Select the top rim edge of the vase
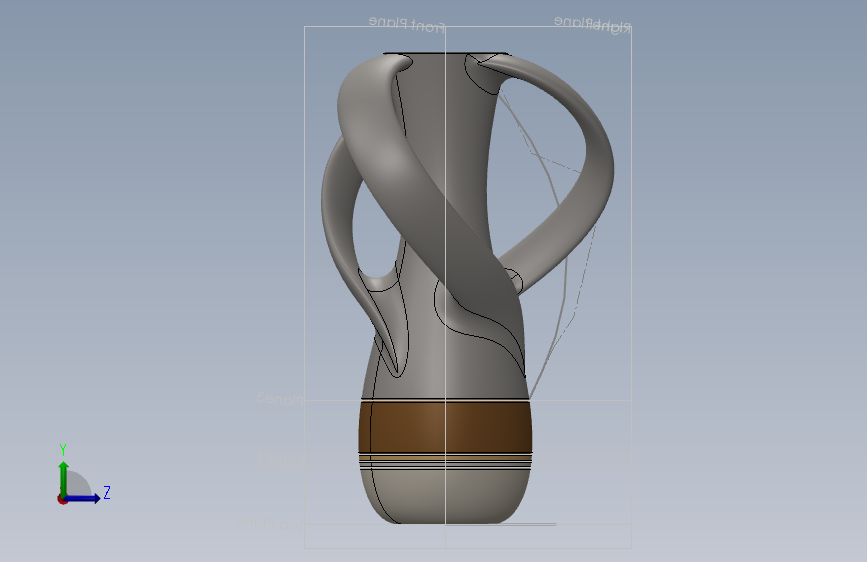This screenshot has width=867, height=562. 446,54
